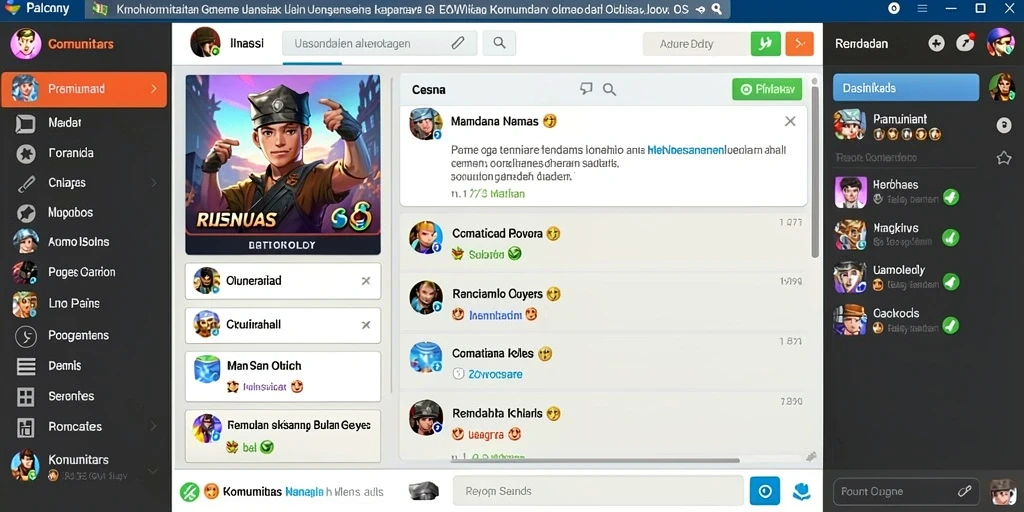
Task: Click the blue people icon at bottom right
Action: [x=801, y=491]
